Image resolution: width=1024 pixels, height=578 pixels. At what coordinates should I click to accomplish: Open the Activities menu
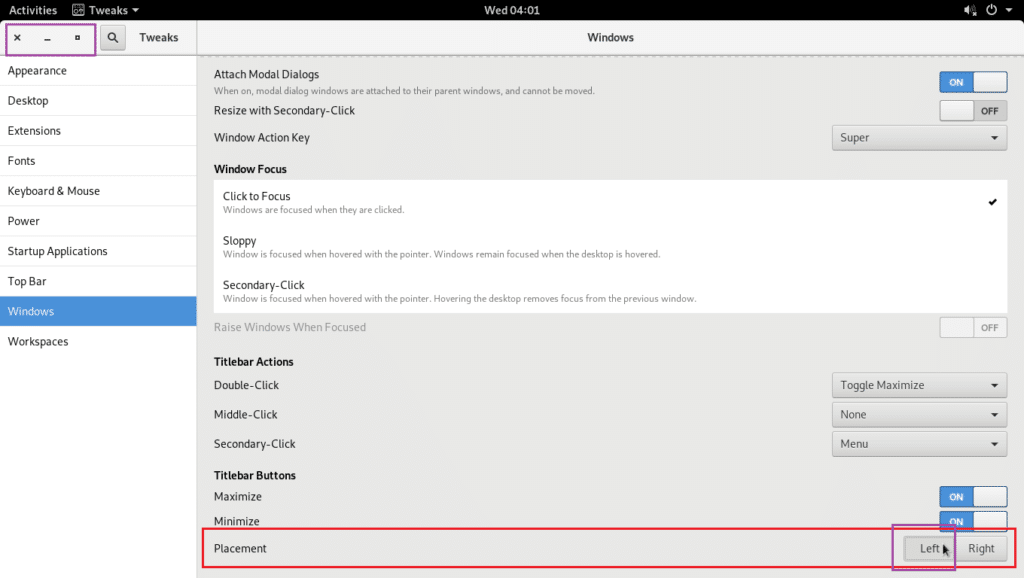pyautogui.click(x=33, y=10)
